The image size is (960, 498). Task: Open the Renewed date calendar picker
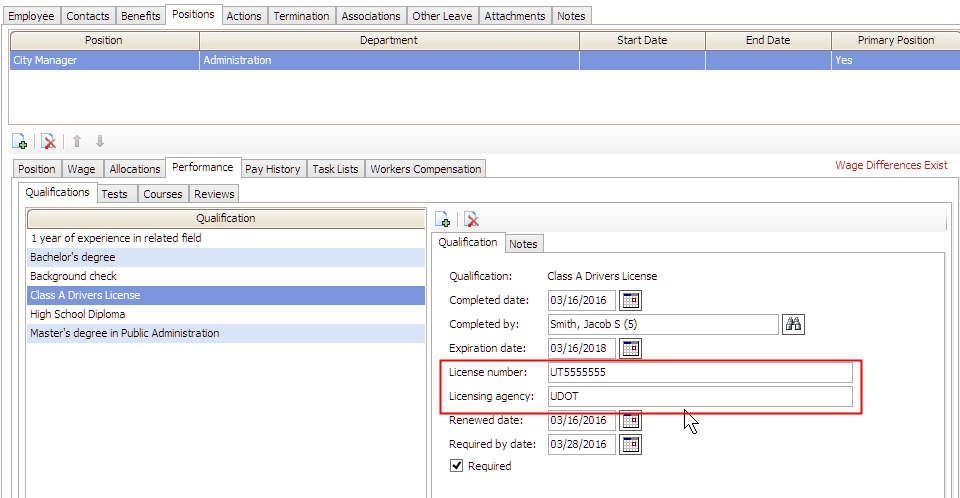630,420
